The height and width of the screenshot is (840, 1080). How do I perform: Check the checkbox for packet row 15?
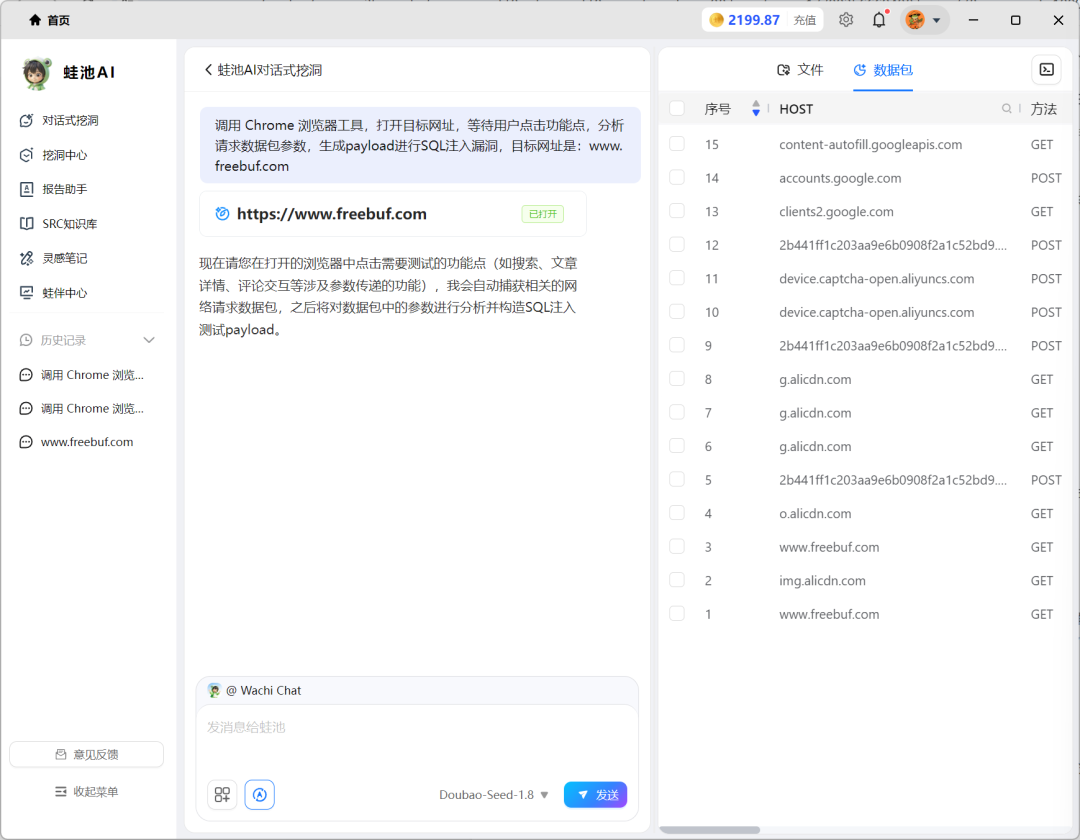point(677,144)
